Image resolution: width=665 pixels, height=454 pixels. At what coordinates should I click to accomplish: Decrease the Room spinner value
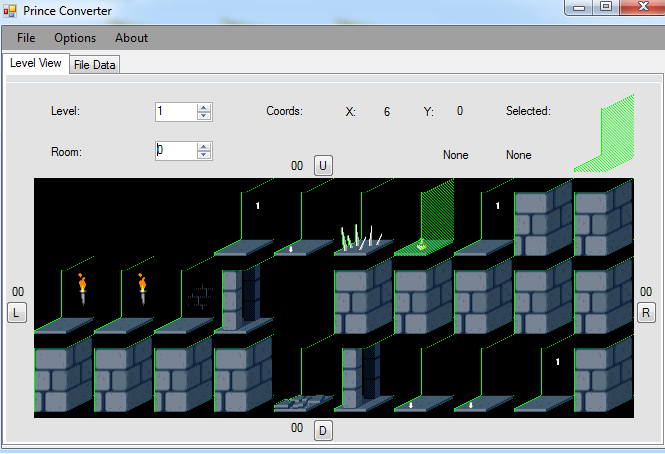coord(204,154)
